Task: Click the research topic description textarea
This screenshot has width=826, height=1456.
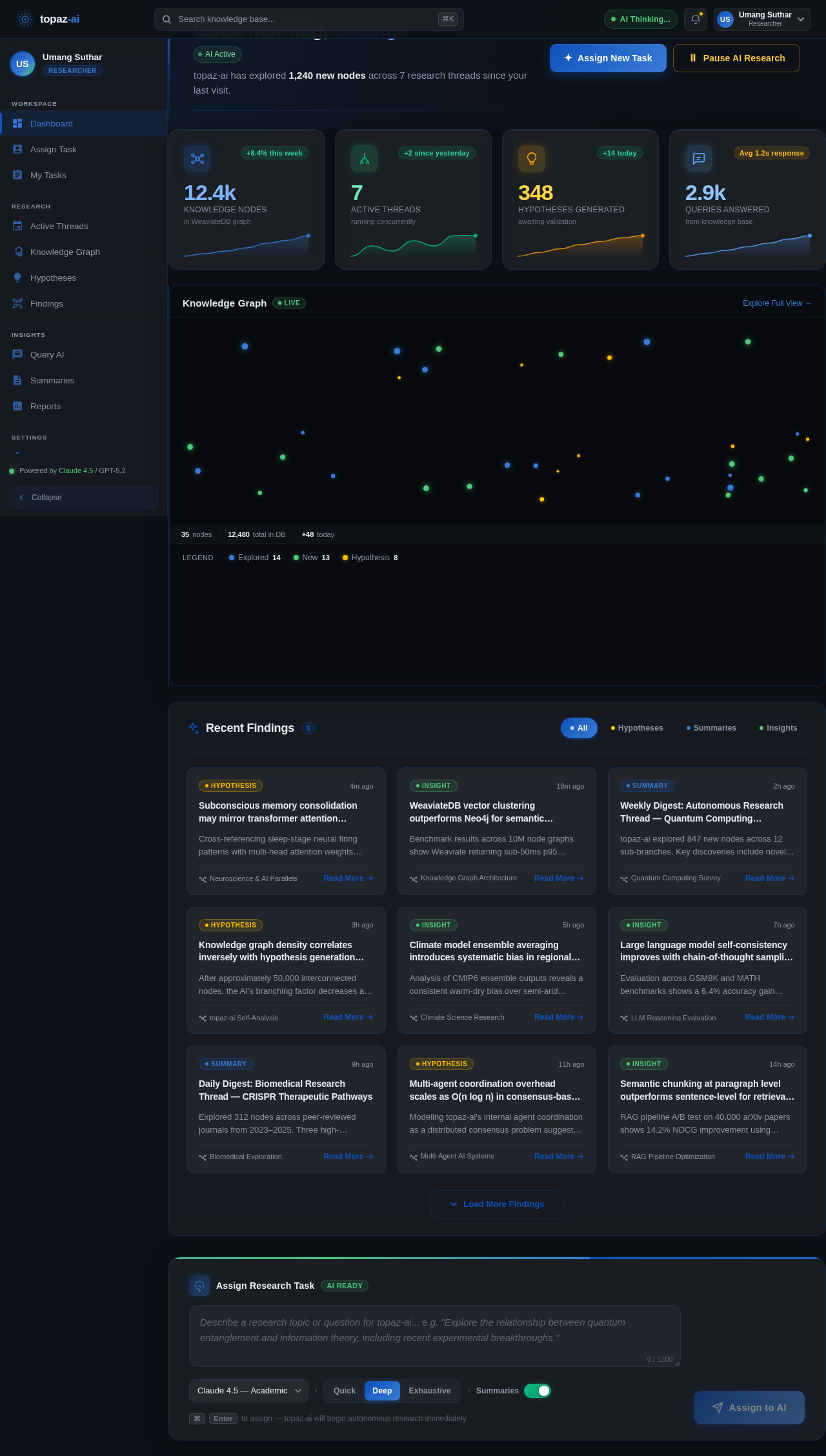Action: [x=435, y=1336]
